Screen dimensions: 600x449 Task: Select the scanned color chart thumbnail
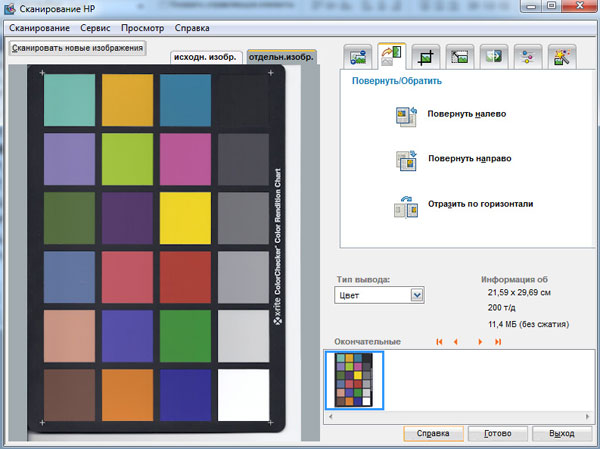tap(356, 379)
